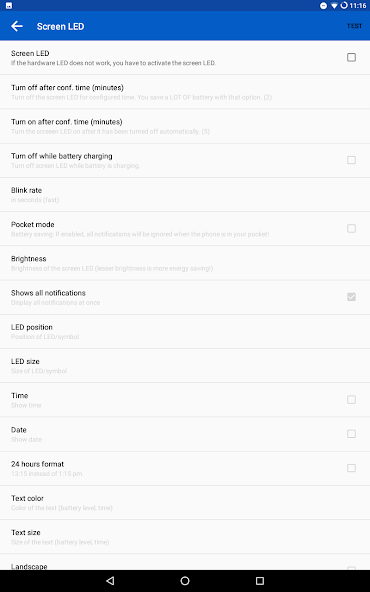Open Turn off after conf. time setting
This screenshot has width=370, height=592.
[x=185, y=92]
